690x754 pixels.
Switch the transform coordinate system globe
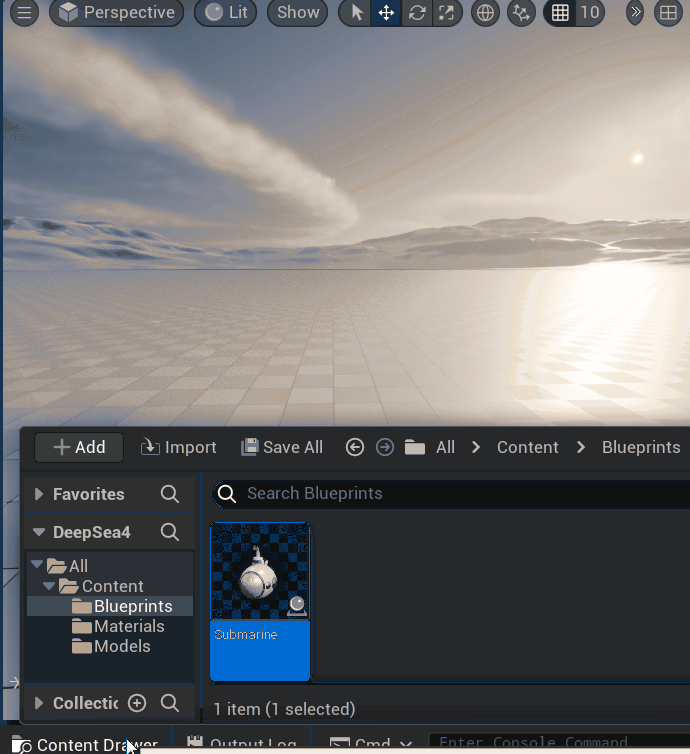coord(485,13)
